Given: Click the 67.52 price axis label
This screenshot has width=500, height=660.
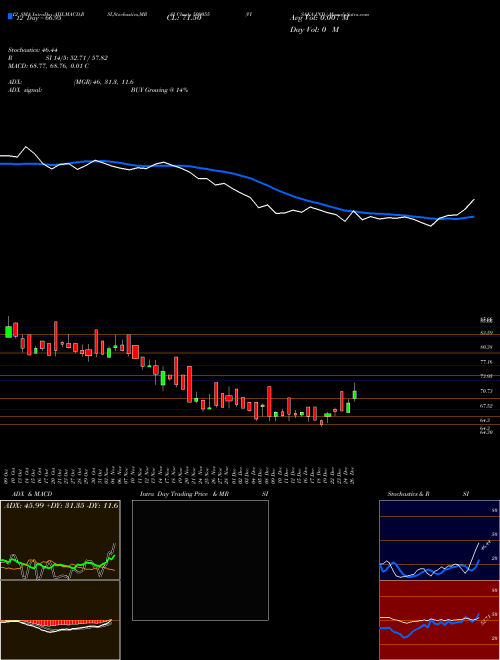Looking at the screenshot, I should (487, 406).
